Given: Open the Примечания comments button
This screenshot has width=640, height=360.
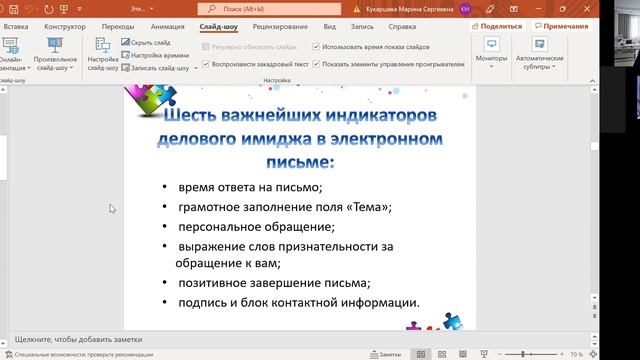Looking at the screenshot, I should click(562, 26).
